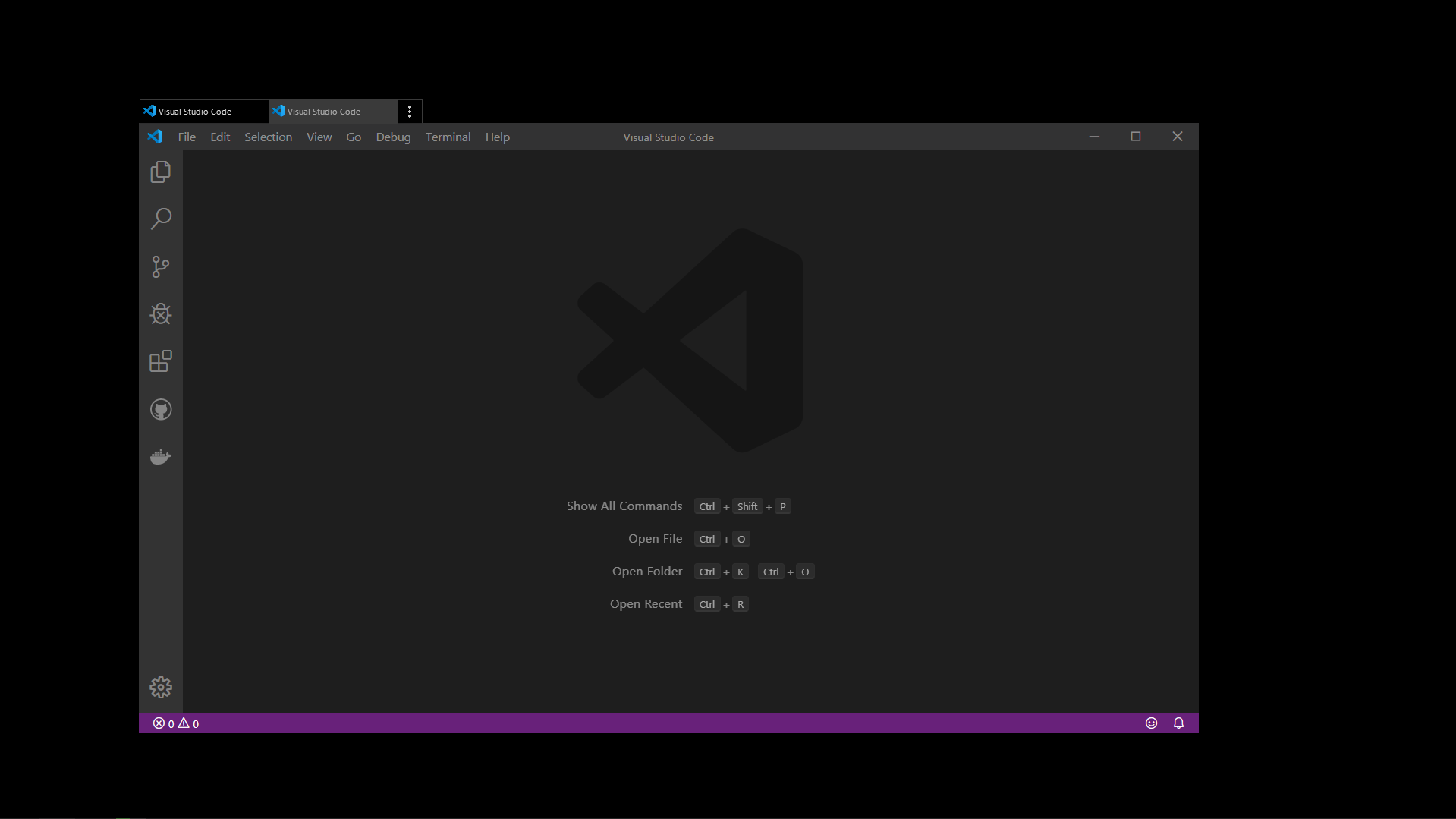Open notifications bell in status bar

point(1178,723)
